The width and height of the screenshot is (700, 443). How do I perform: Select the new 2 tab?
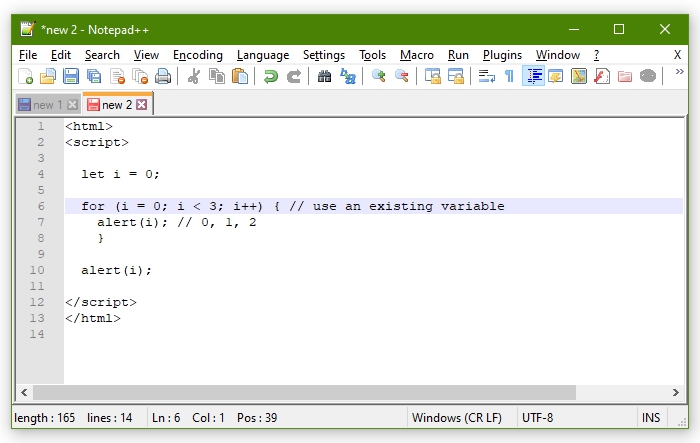(x=116, y=104)
